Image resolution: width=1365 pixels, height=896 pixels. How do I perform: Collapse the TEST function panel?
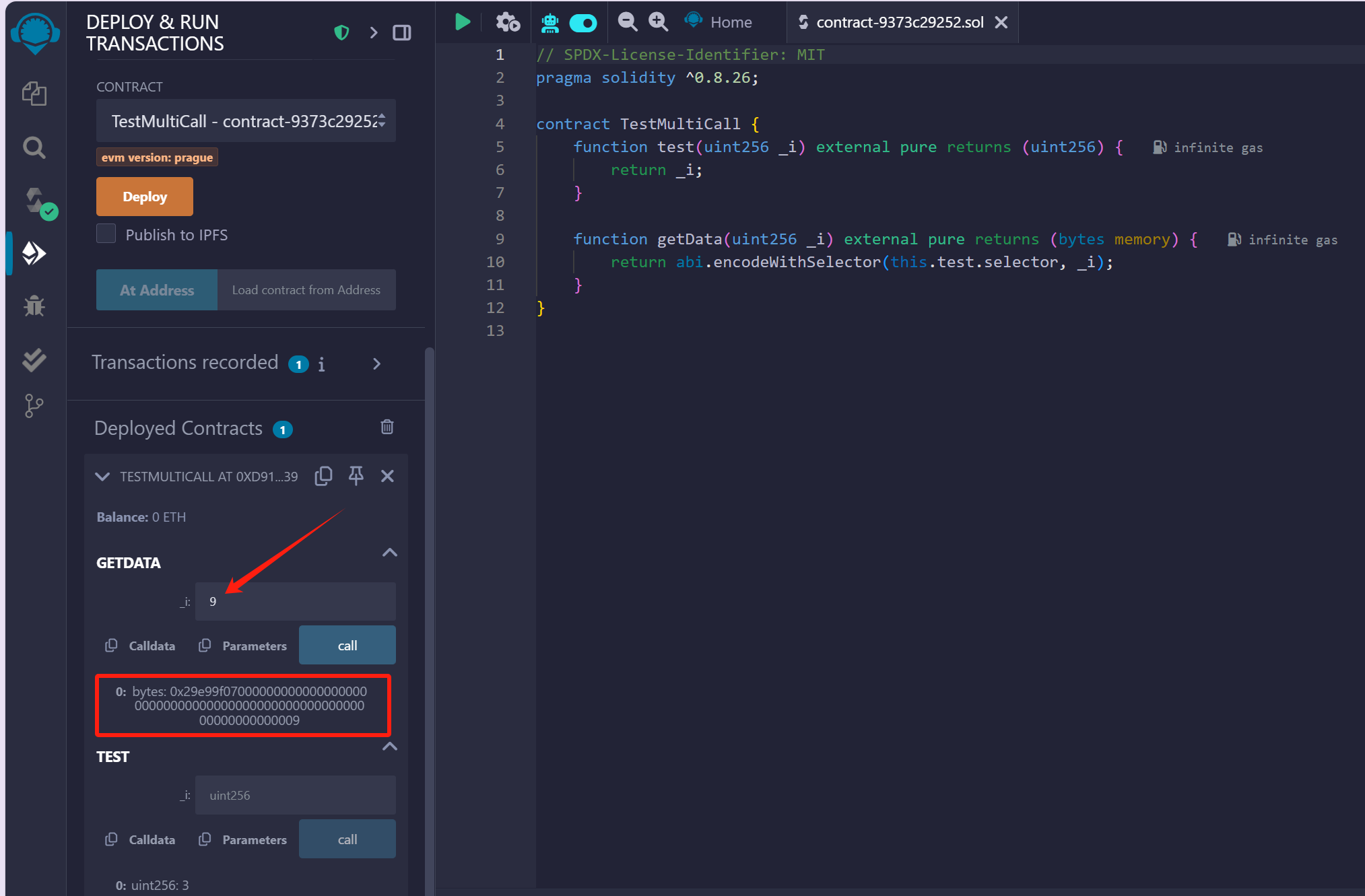(x=390, y=747)
